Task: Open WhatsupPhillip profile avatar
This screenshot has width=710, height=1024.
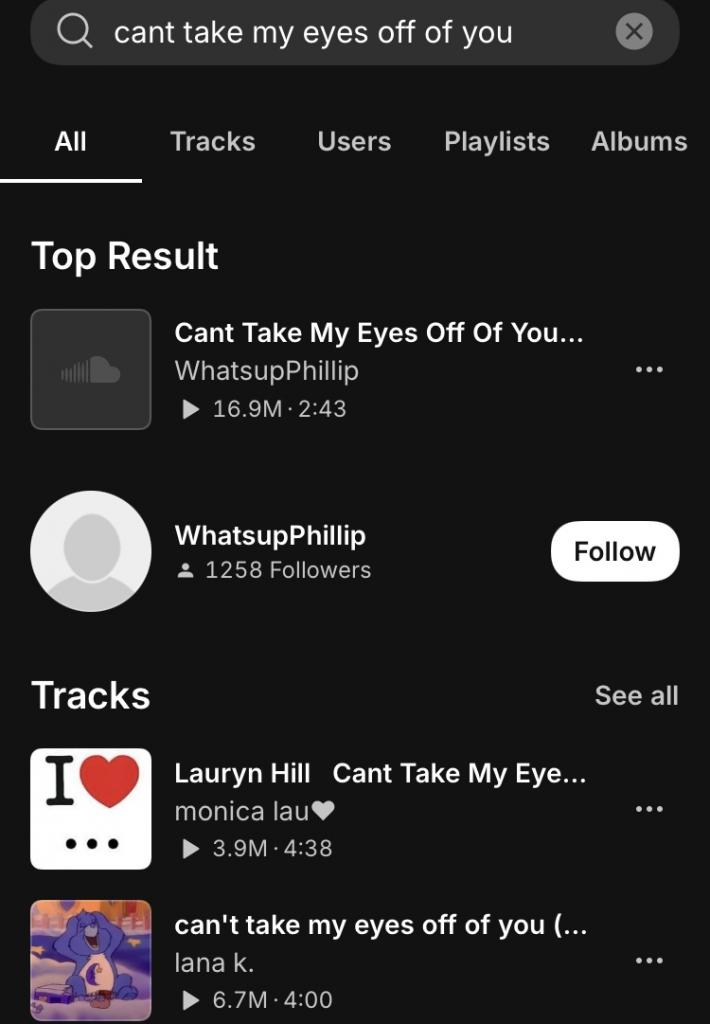Action: click(91, 551)
